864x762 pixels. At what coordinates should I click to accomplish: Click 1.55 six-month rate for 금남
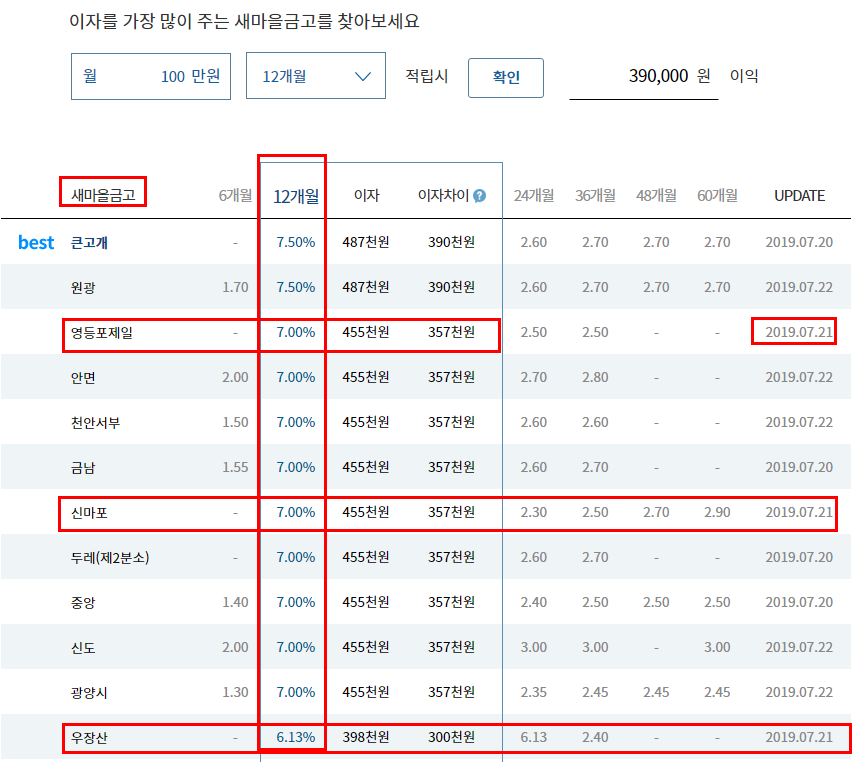235,467
